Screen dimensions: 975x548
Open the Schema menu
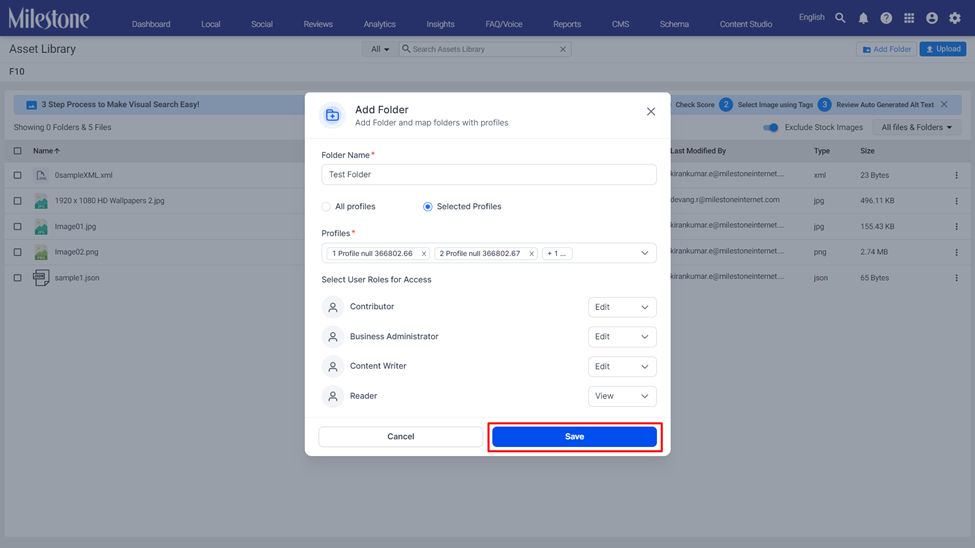click(674, 24)
